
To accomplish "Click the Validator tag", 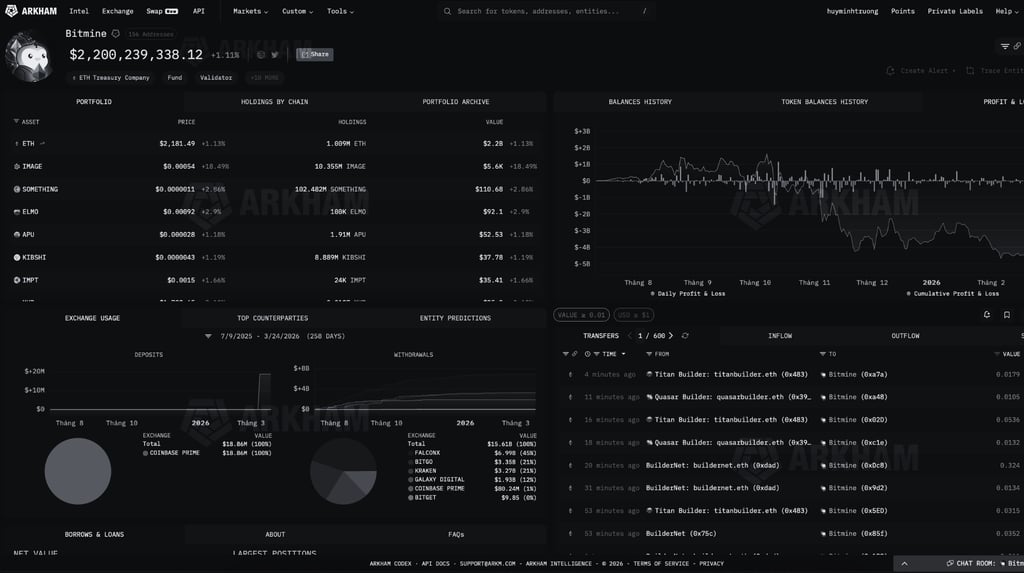I will click(216, 78).
